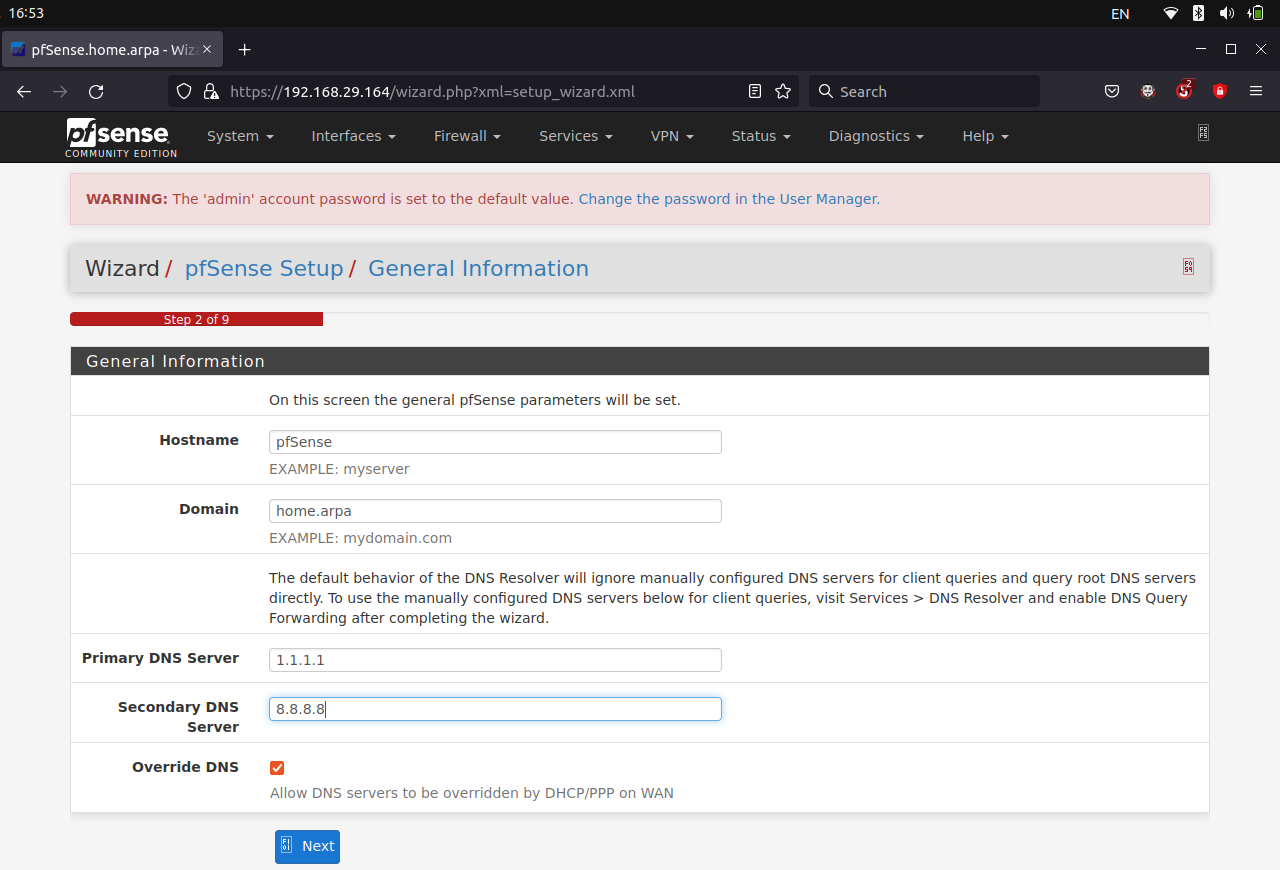Open the Interfaces dropdown menu
Image resolution: width=1280 pixels, height=870 pixels.
click(353, 136)
